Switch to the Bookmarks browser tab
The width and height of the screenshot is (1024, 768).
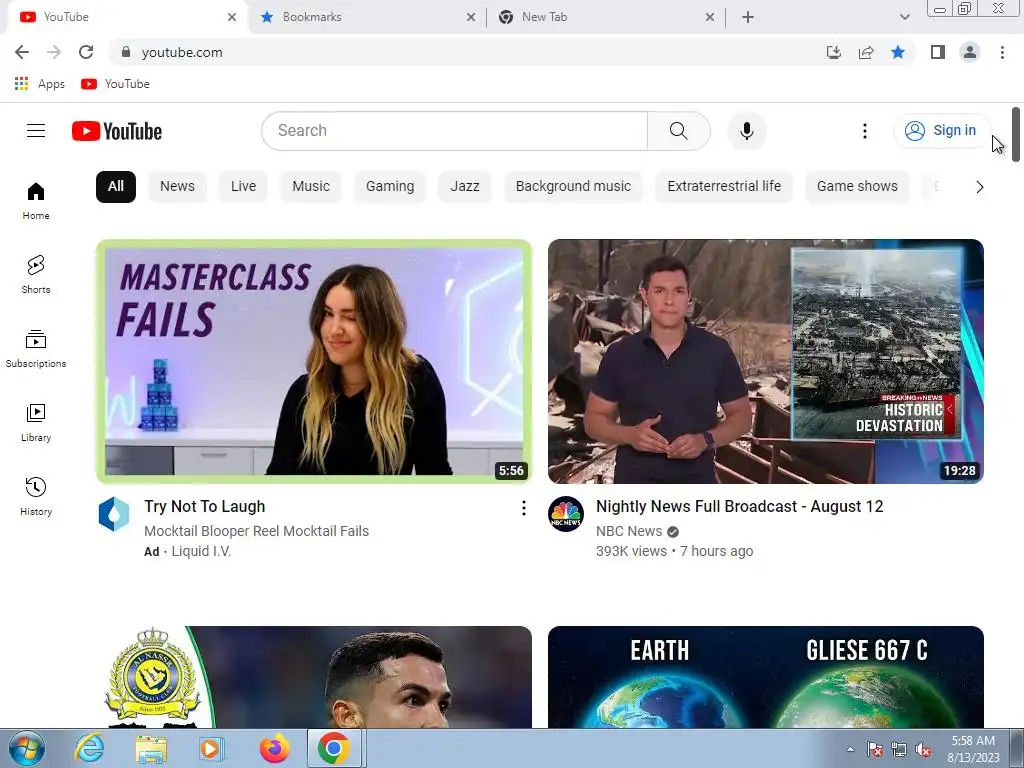point(359,17)
